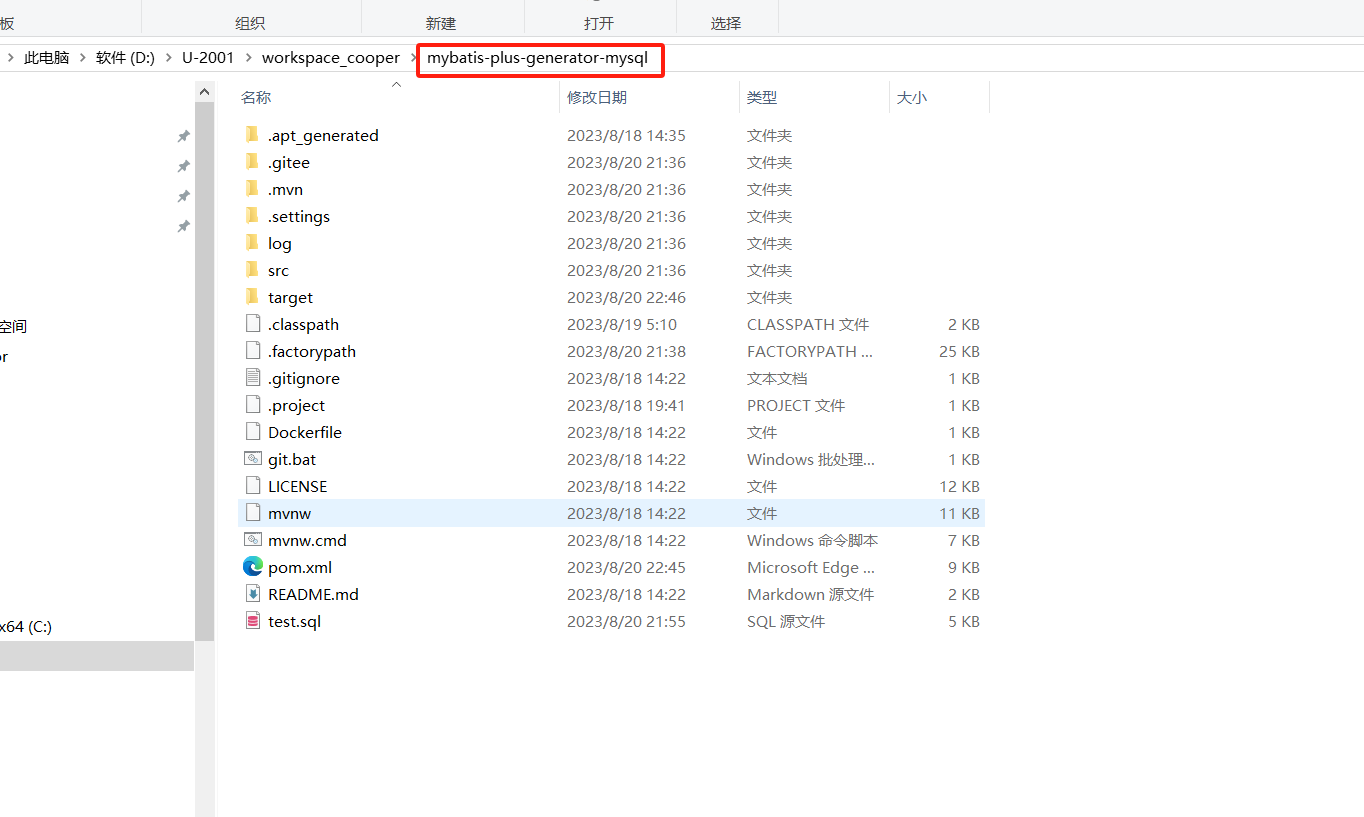Click the 打开 ribbon group label

pos(599,23)
